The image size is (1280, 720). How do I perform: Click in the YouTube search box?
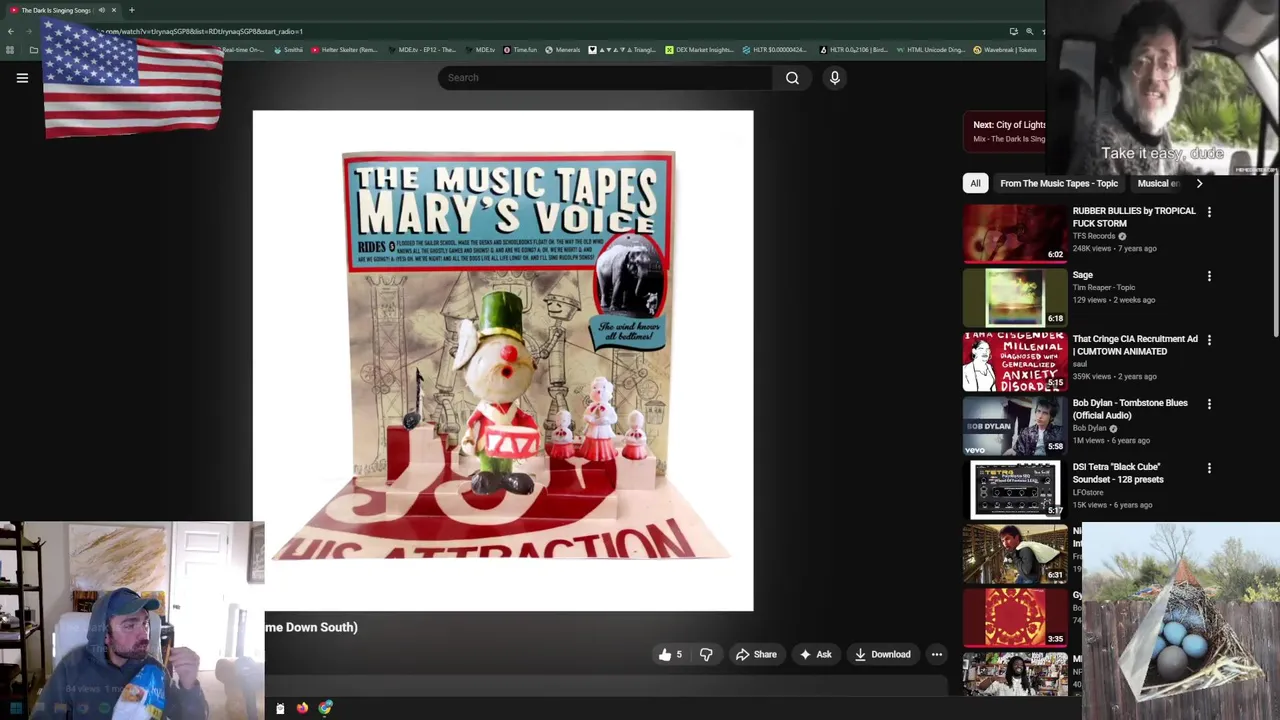[x=605, y=78]
